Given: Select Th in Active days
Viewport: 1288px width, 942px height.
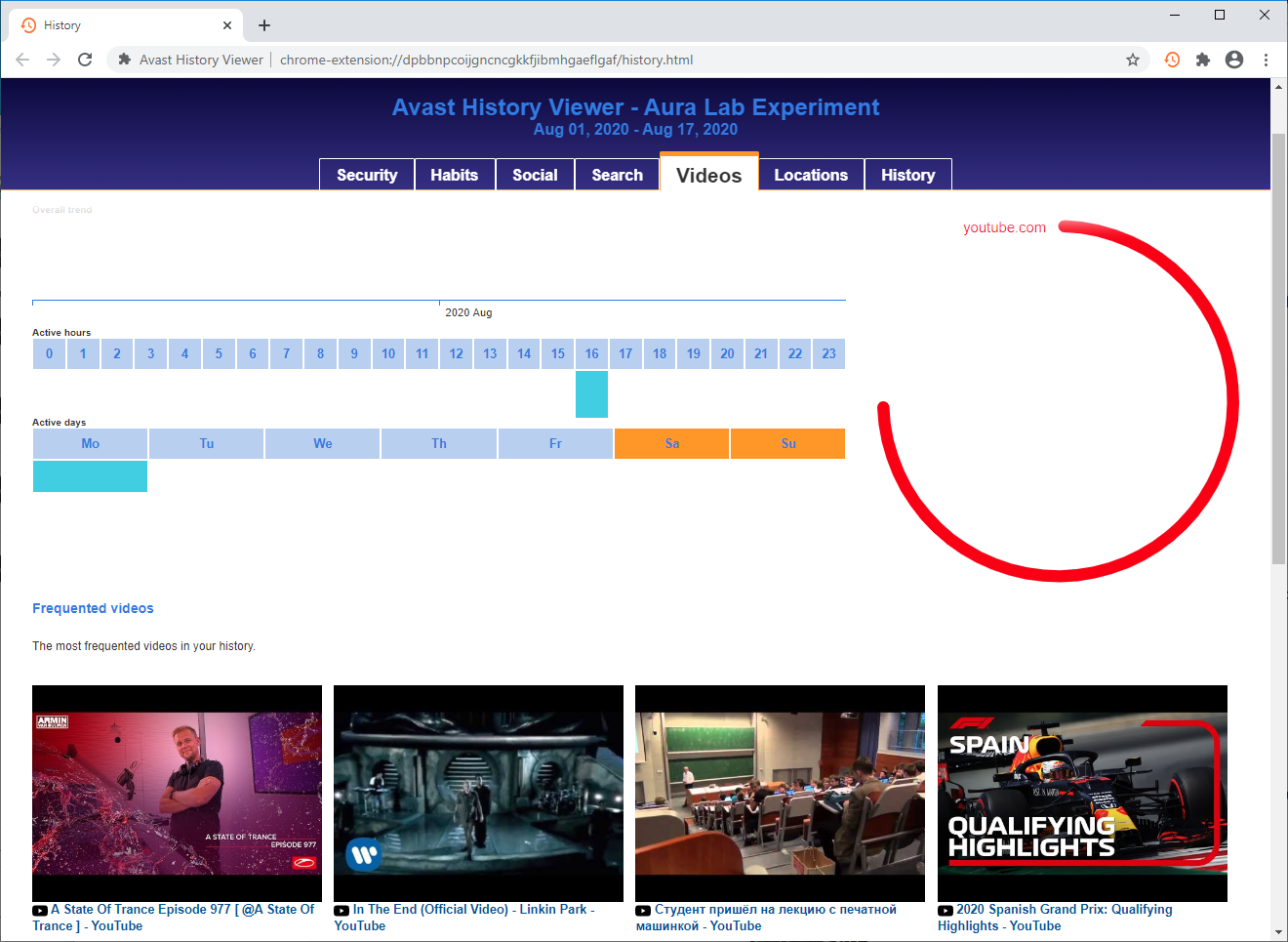Looking at the screenshot, I should (x=439, y=443).
